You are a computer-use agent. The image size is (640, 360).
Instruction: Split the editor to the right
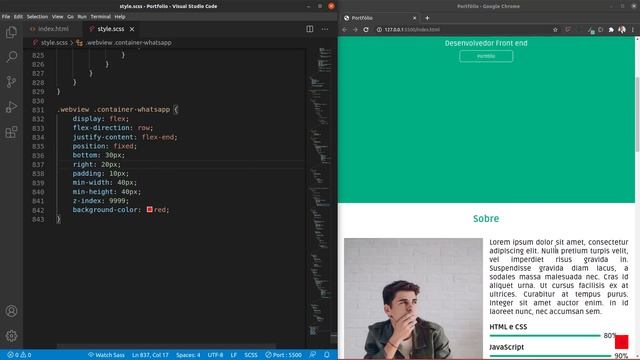[310, 29]
